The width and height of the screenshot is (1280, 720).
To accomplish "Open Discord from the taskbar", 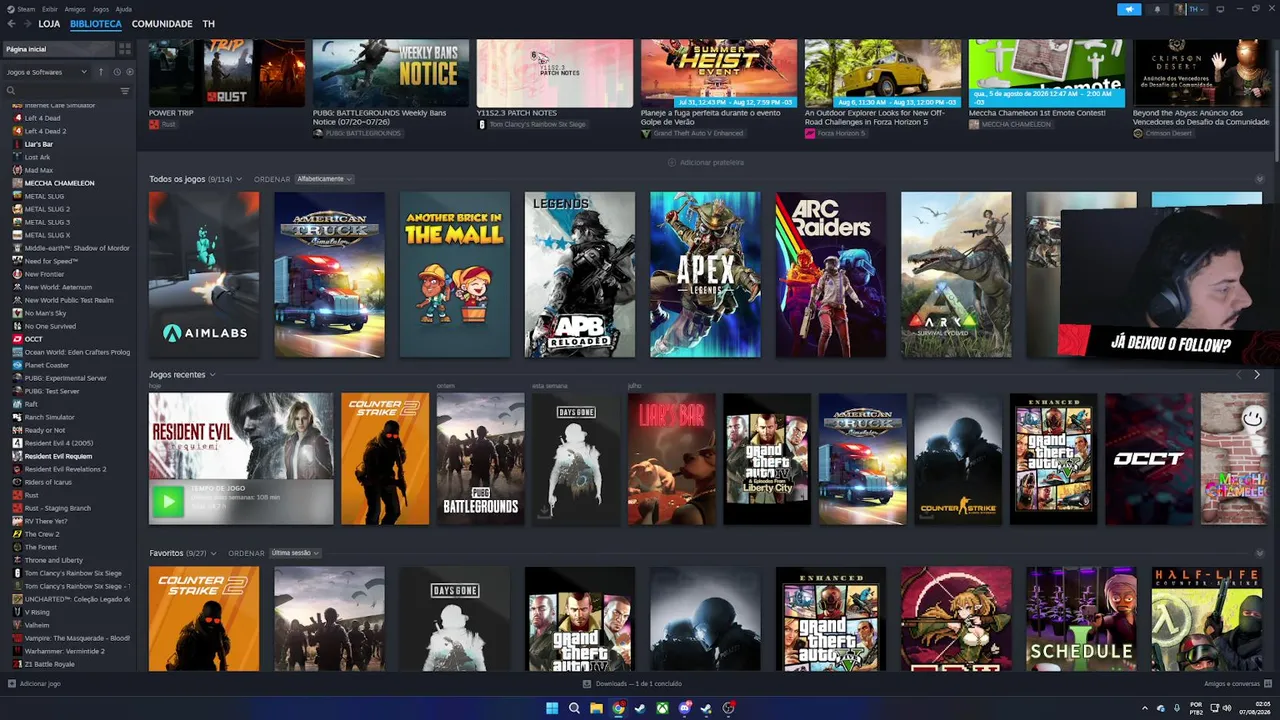I will [685, 708].
